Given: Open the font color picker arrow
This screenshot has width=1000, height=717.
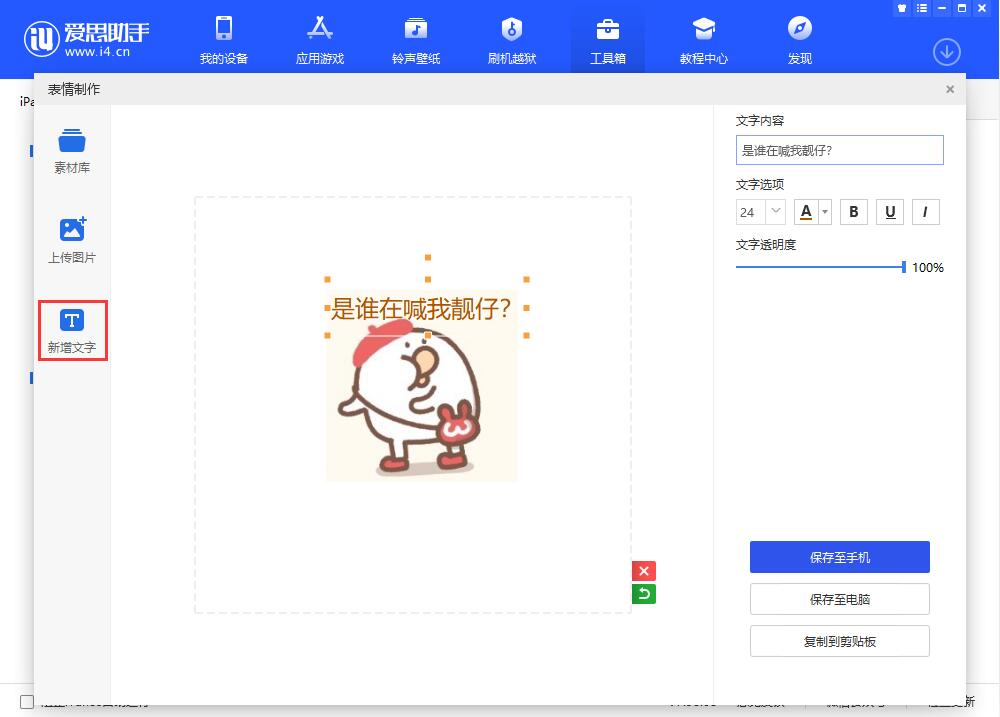Looking at the screenshot, I should [825, 211].
